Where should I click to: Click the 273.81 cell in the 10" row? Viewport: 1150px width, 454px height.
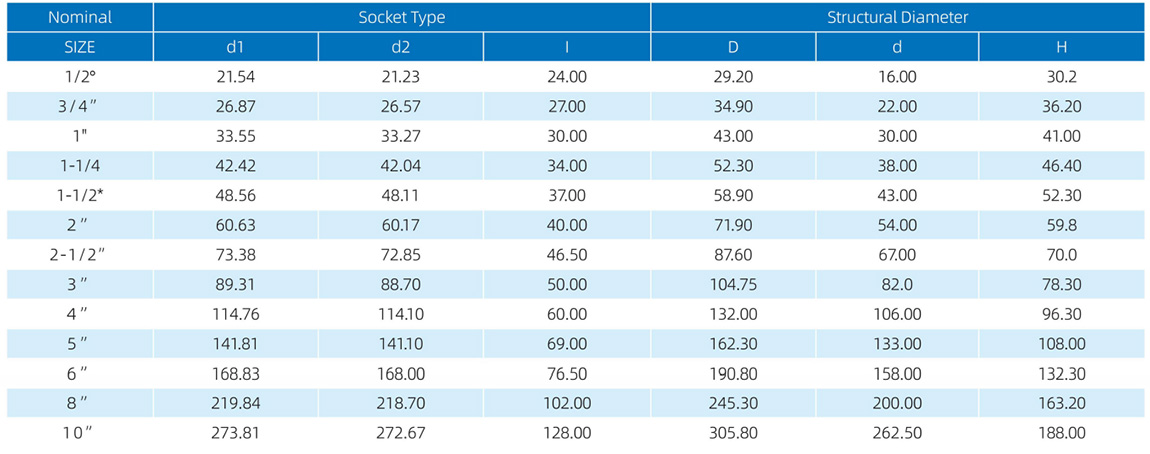(x=236, y=433)
